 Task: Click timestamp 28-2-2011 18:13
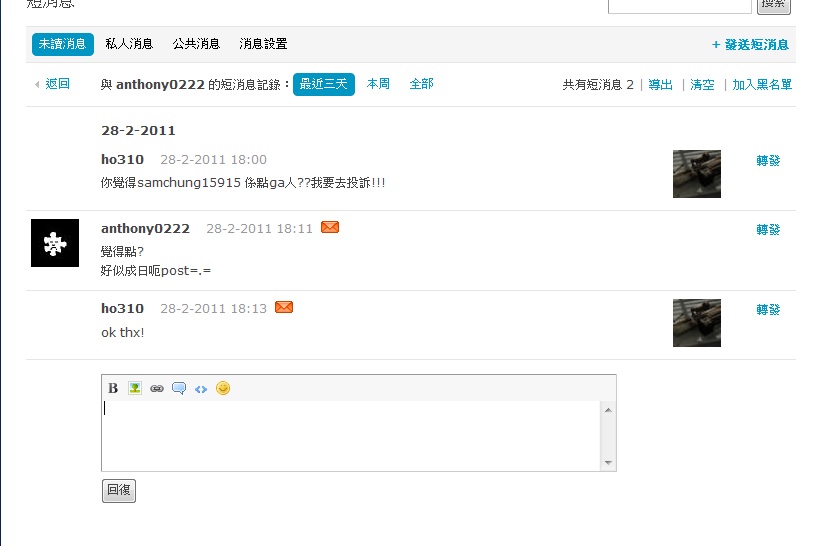(x=213, y=309)
